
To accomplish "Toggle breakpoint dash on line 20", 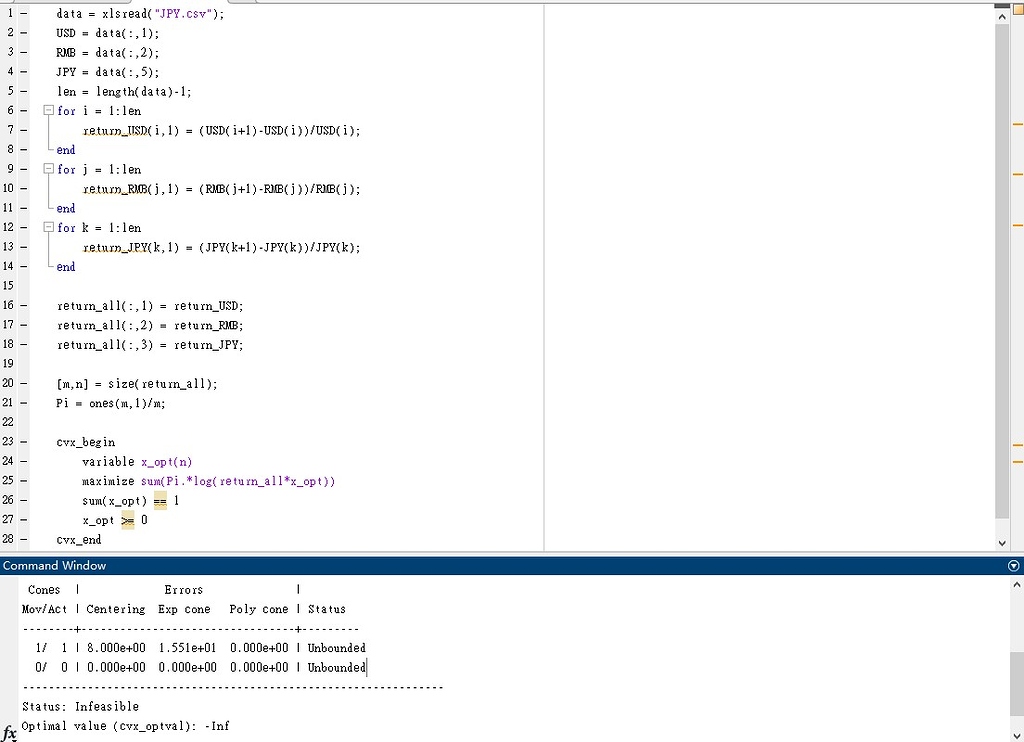I will (24, 383).
